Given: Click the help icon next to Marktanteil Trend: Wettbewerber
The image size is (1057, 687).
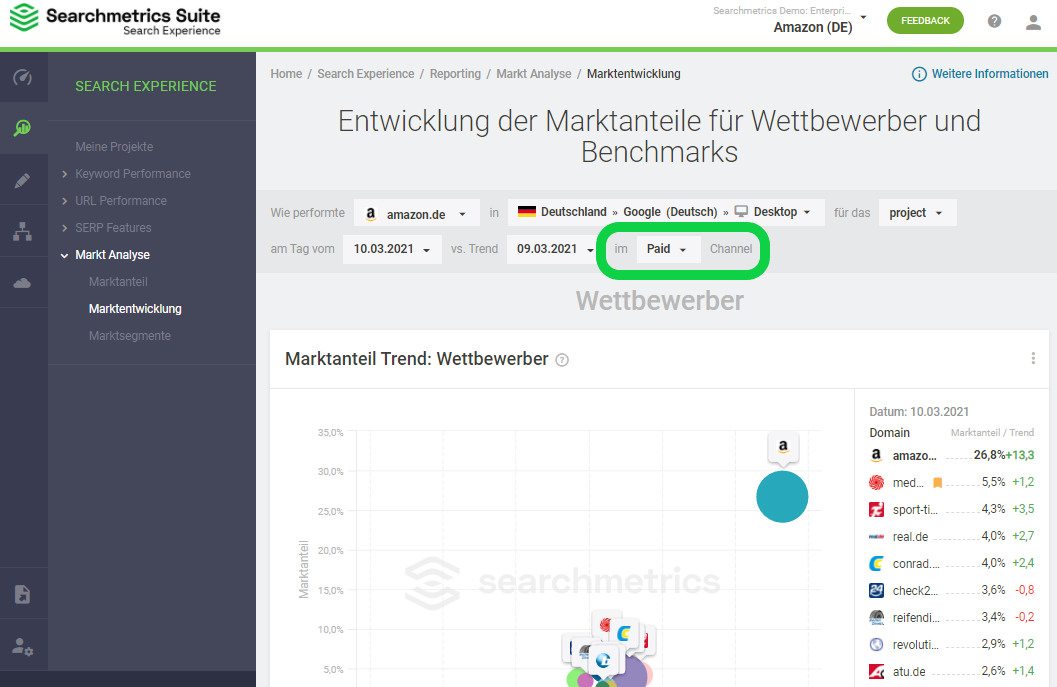Looking at the screenshot, I should click(562, 360).
